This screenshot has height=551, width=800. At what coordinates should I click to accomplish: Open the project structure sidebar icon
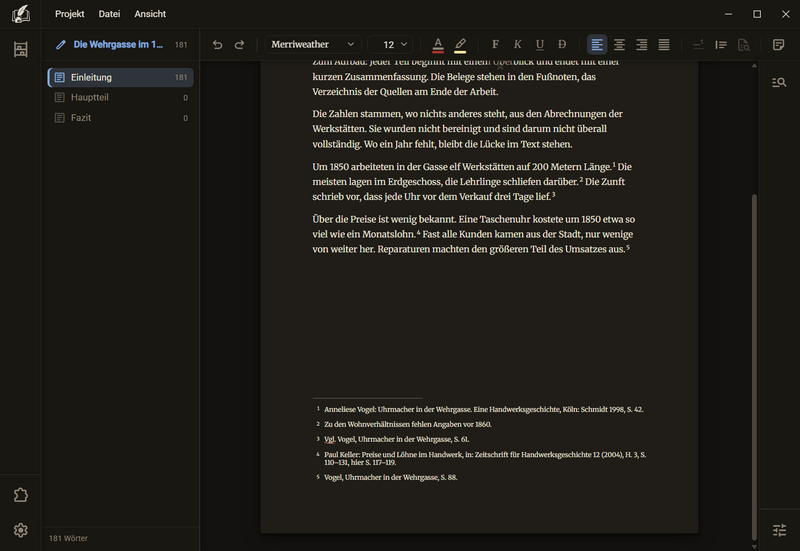[x=21, y=49]
